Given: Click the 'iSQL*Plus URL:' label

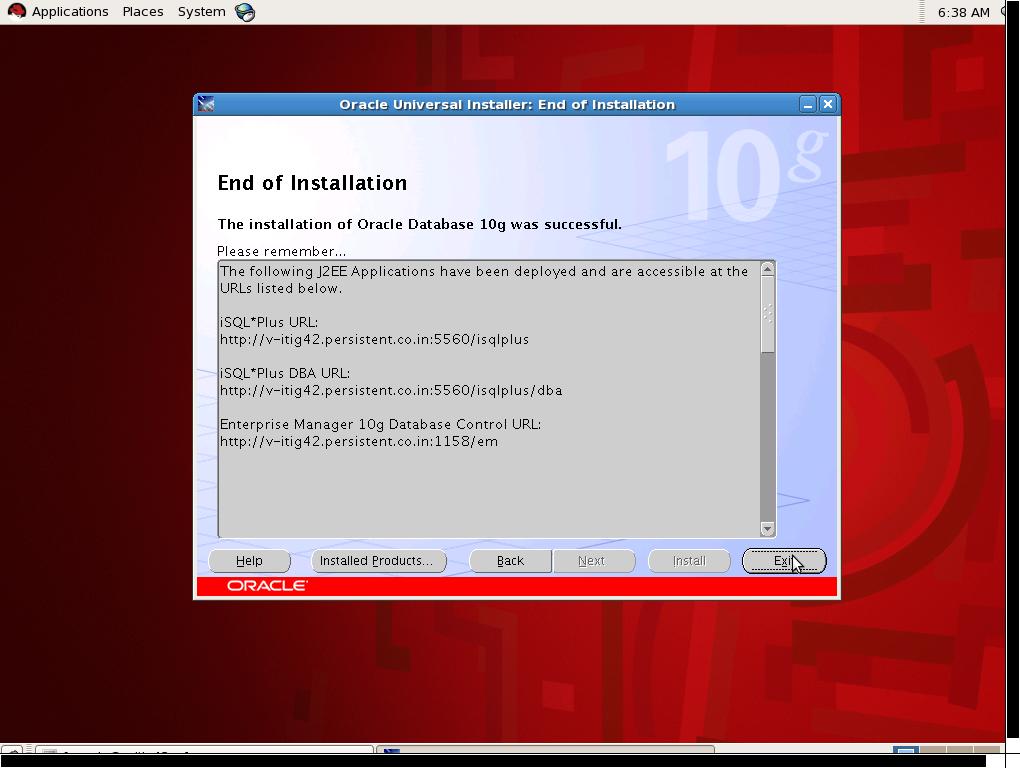Looking at the screenshot, I should click(x=269, y=323).
